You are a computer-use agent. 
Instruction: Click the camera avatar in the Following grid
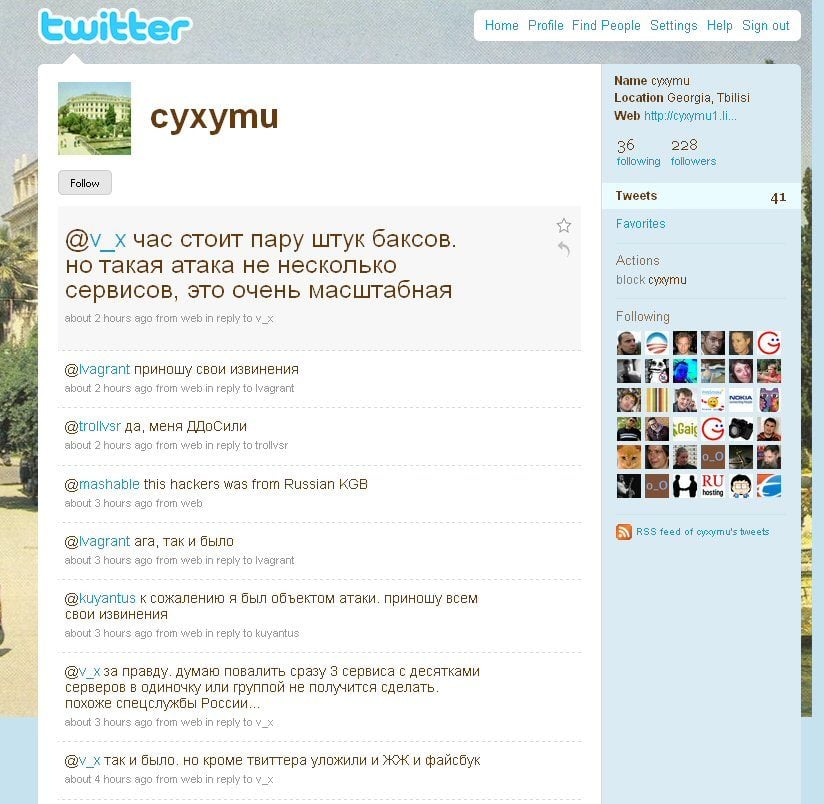pyautogui.click(x=739, y=428)
